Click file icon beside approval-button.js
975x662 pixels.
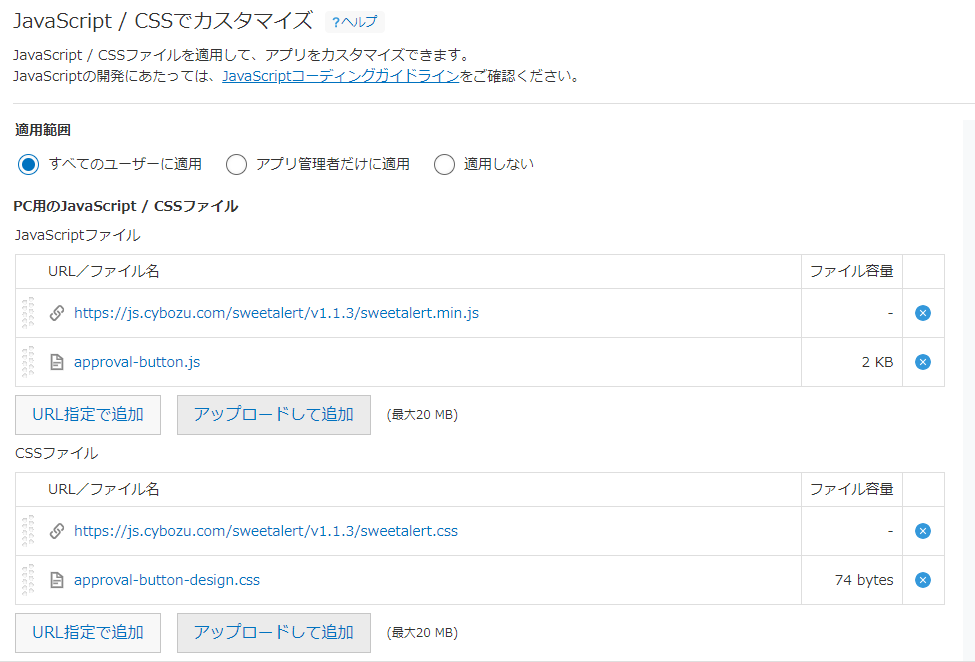pos(57,362)
